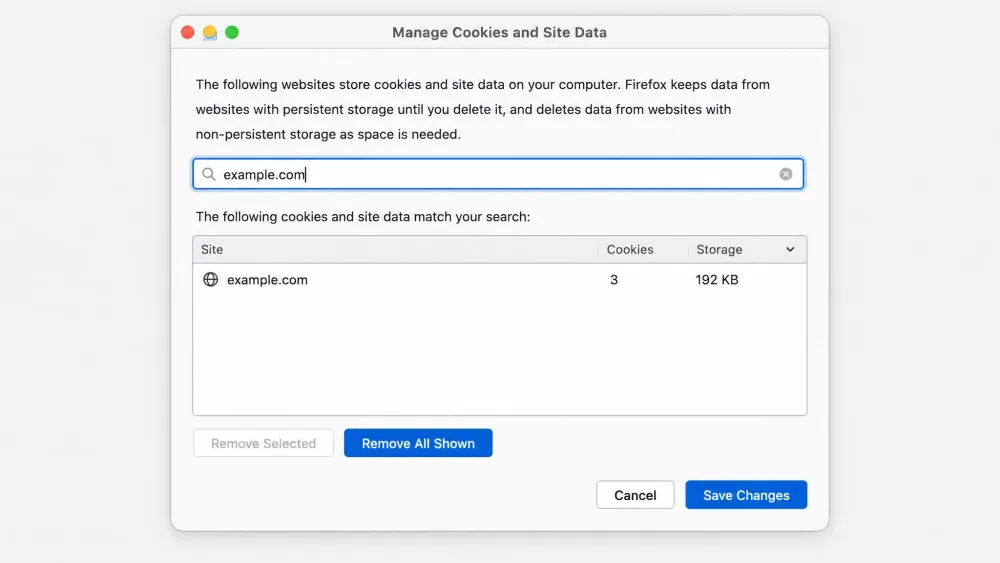This screenshot has width=1000, height=563.
Task: Click the magnifier icon in the search box
Action: 209,174
